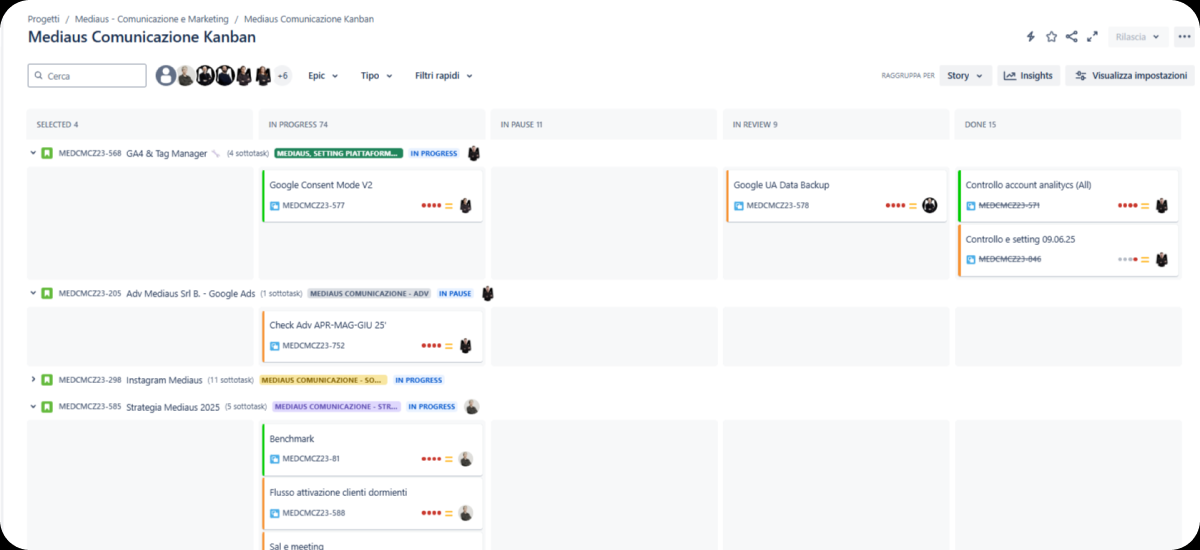
Task: Click the IN PAUSE status badge on Adv Mediaus story
Action: coord(455,294)
